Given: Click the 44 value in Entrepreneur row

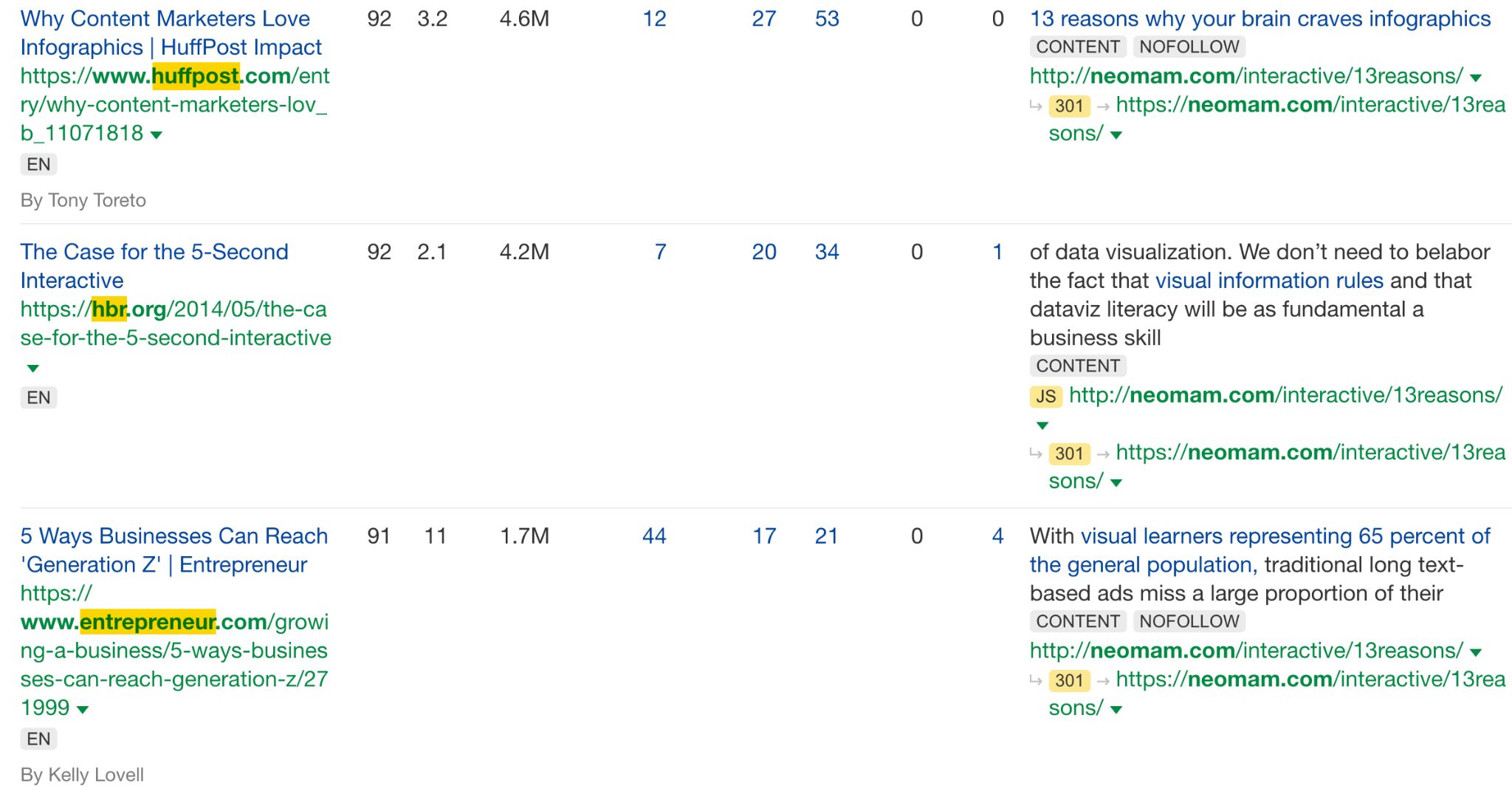Looking at the screenshot, I should coord(654,536).
